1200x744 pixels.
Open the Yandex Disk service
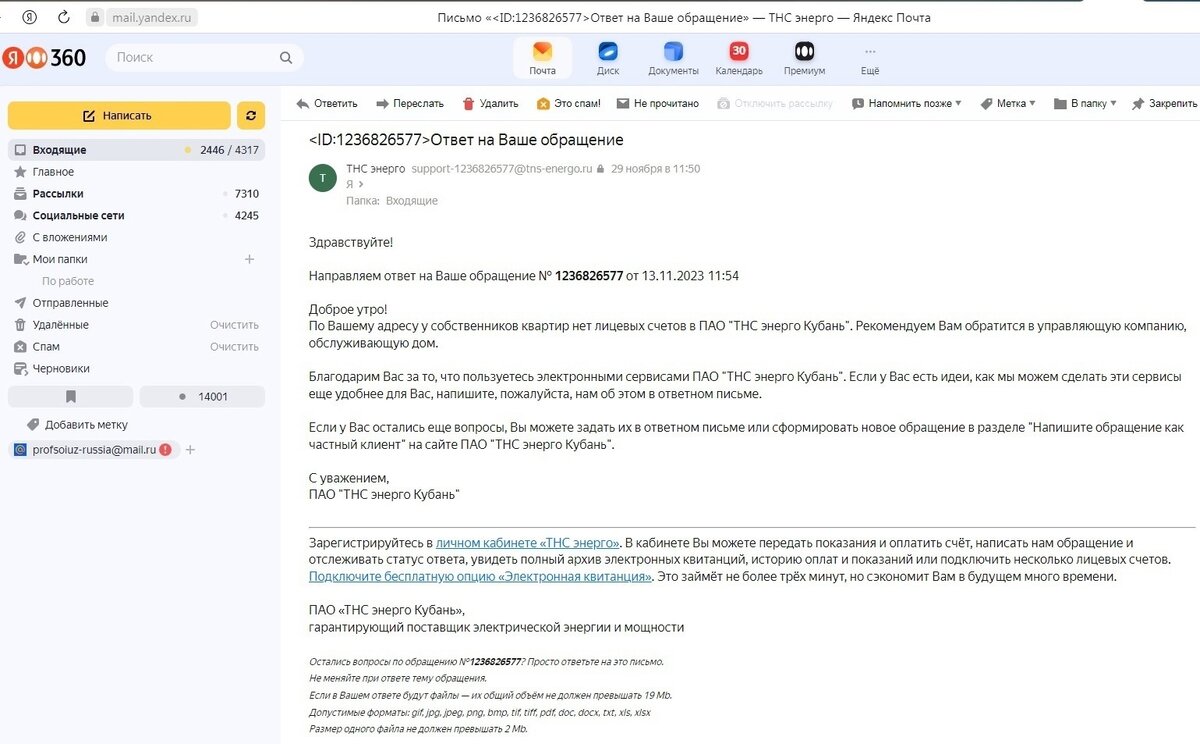[608, 58]
